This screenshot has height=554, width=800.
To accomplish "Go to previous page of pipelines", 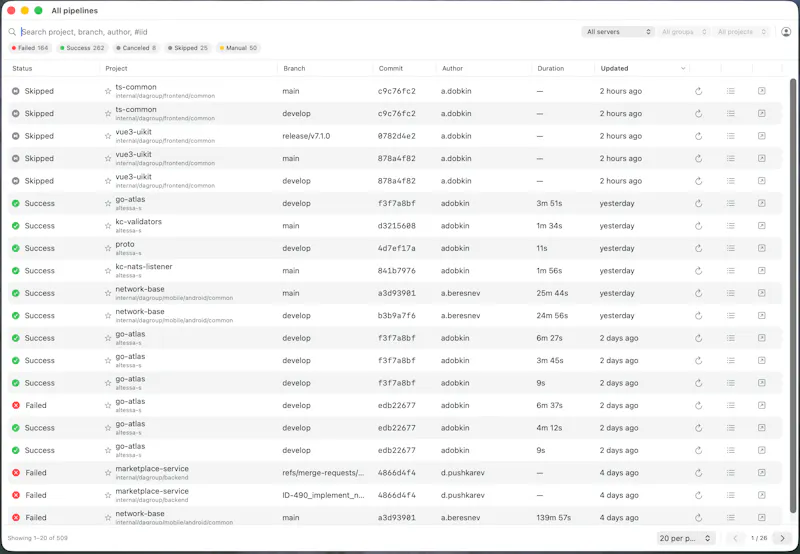I will tap(735, 538).
